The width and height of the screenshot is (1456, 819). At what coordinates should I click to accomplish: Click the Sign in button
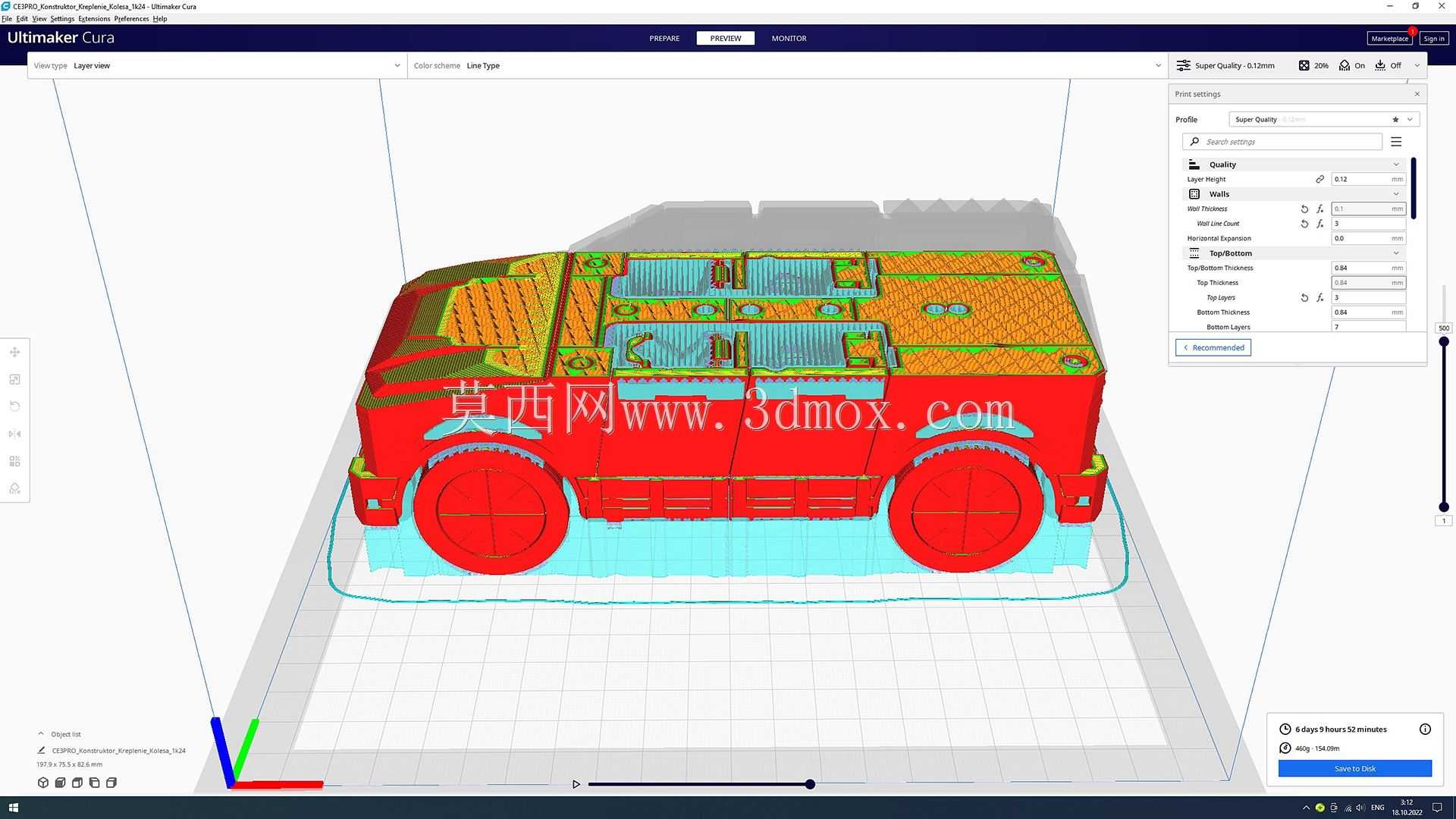(x=1433, y=38)
